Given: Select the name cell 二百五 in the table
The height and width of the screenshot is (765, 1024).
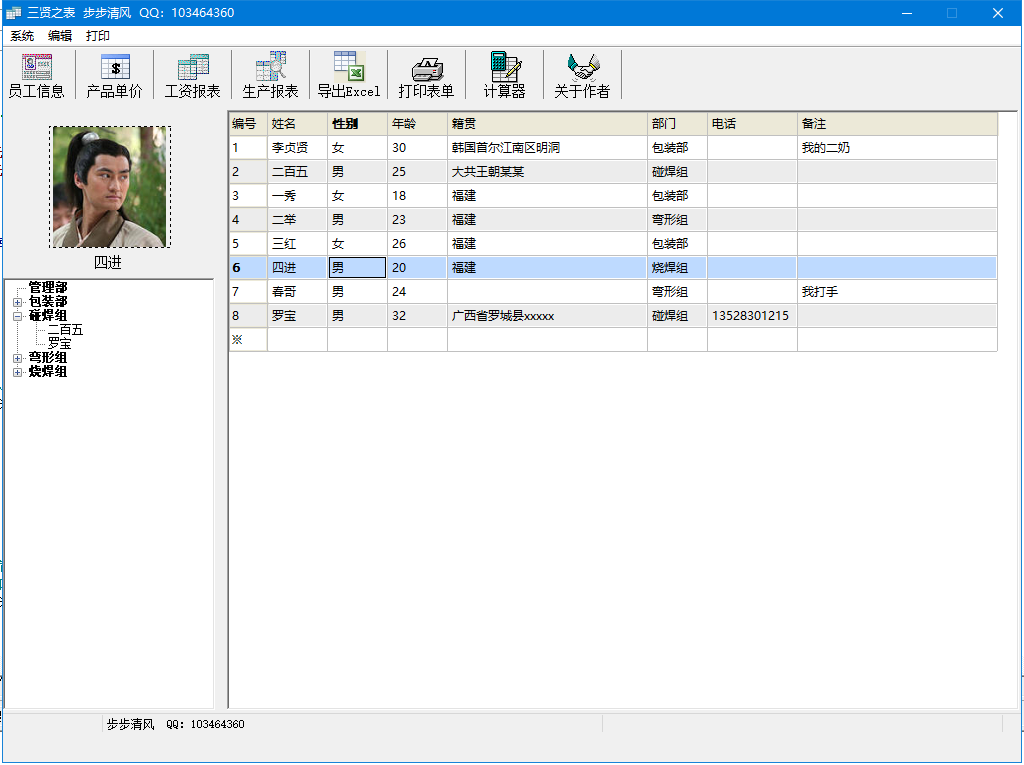Looking at the screenshot, I should click(x=297, y=172).
